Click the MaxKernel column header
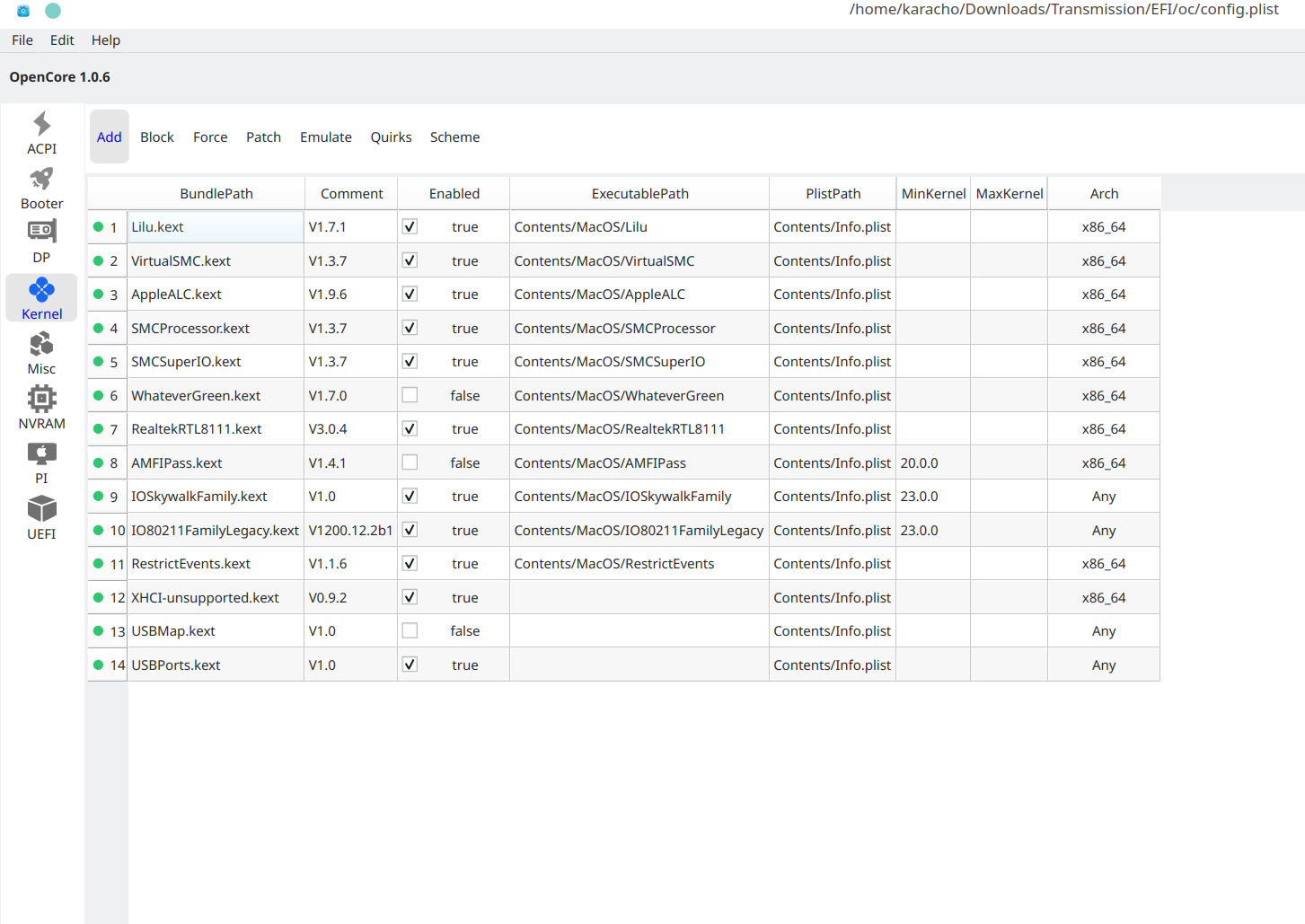Screen dimensions: 1305x924 pos(1010,194)
